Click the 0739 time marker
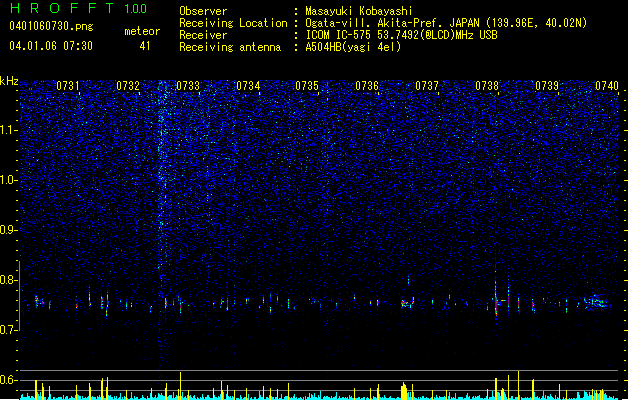This screenshot has height=400, width=629. 547,86
